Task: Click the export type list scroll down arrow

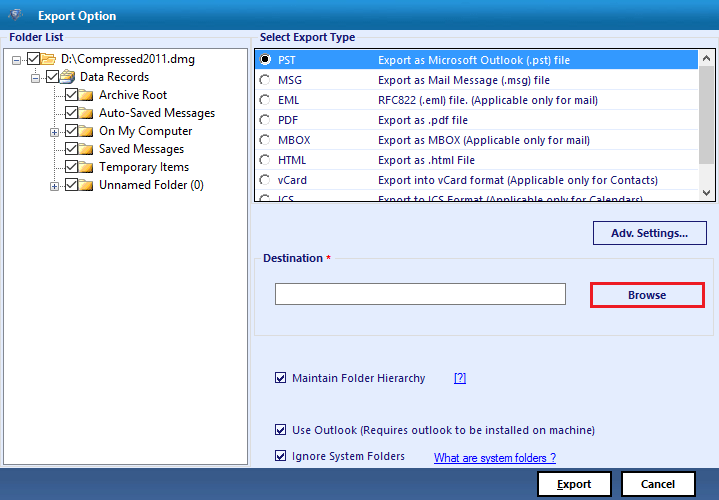Action: click(x=707, y=193)
